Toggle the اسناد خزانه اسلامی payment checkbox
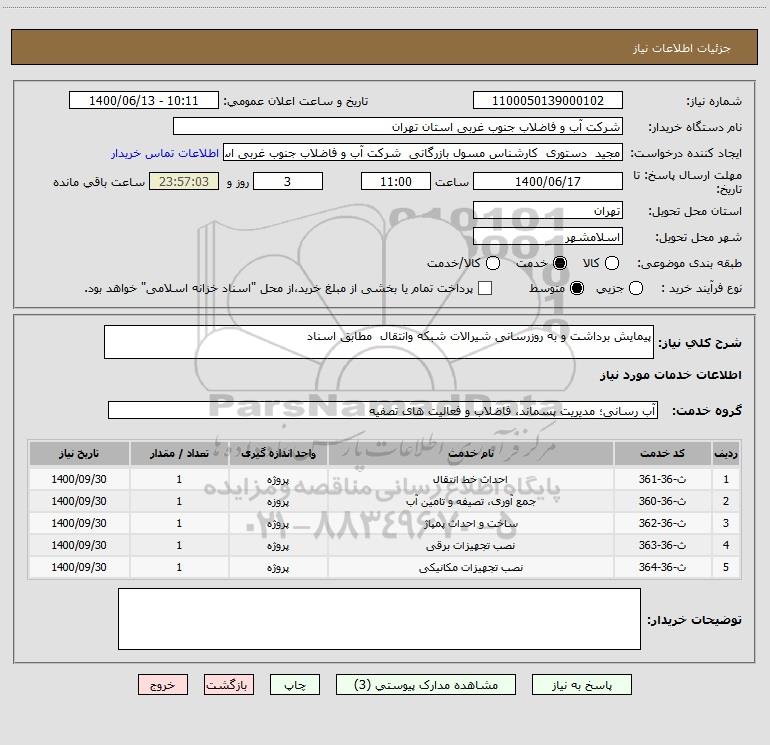 click(x=485, y=288)
